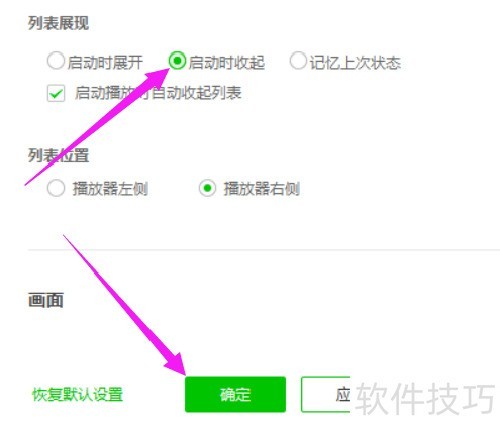Click the 列表展现 section heading
This screenshot has width=500, height=436.
pyautogui.click(x=58, y=23)
